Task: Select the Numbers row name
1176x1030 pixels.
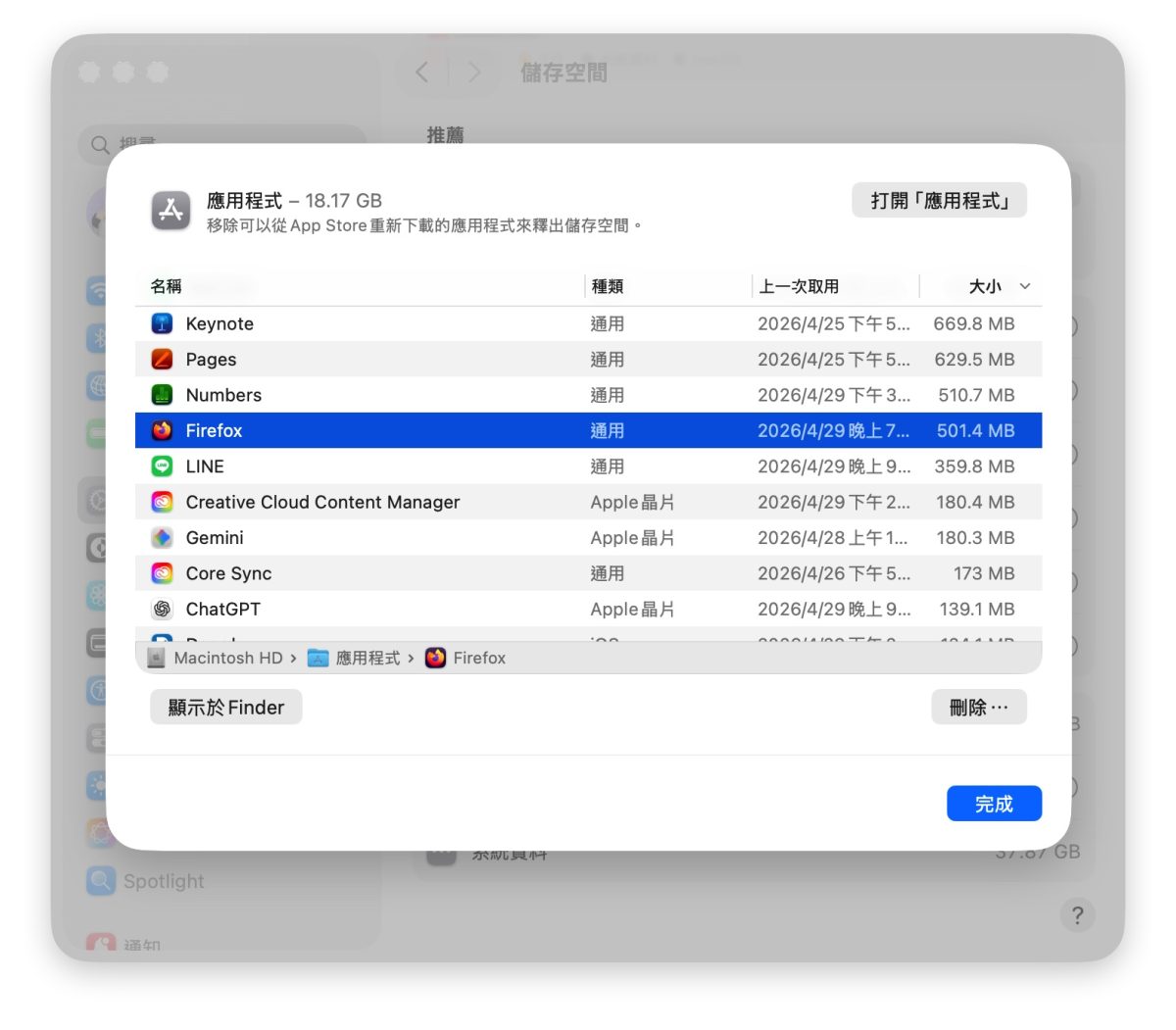Action: (x=223, y=395)
